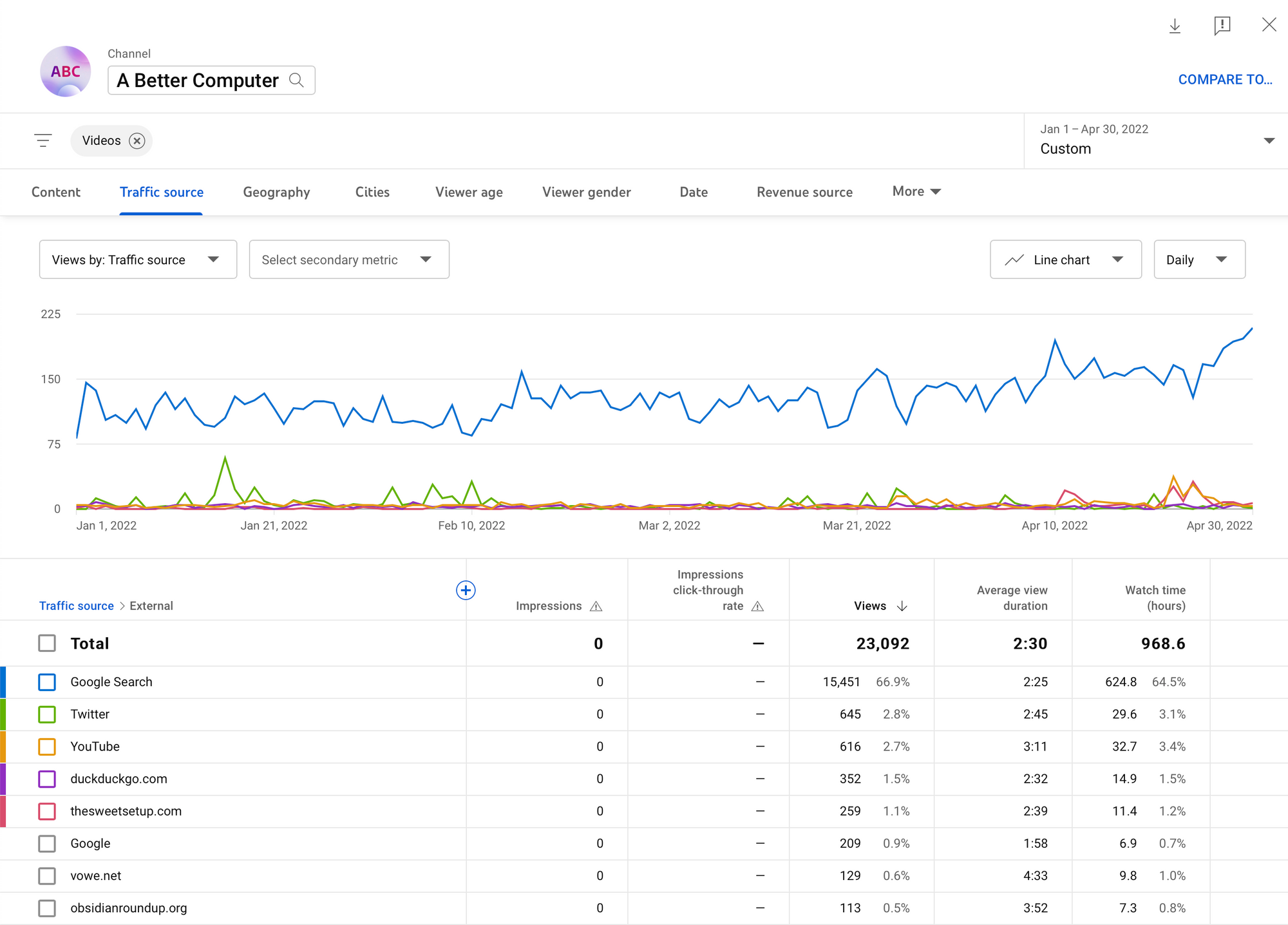This screenshot has height=925, width=1288.
Task: Toggle the Twitter row checkbox
Action: click(47, 714)
